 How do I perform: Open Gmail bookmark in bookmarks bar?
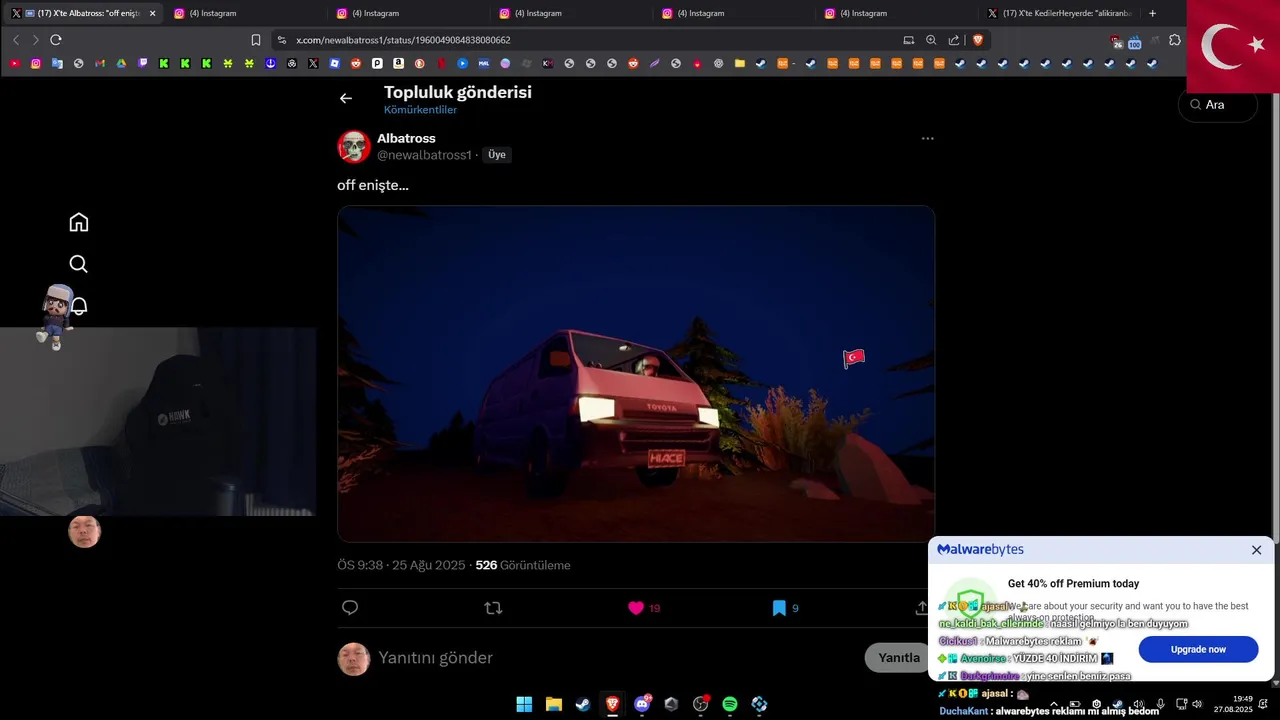tap(100, 63)
